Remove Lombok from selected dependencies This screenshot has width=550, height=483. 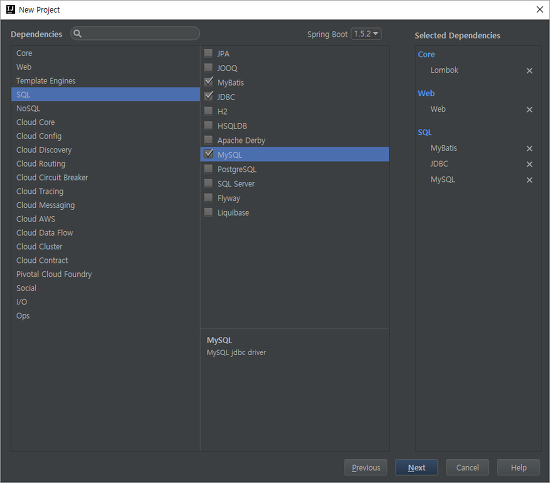pyautogui.click(x=529, y=71)
